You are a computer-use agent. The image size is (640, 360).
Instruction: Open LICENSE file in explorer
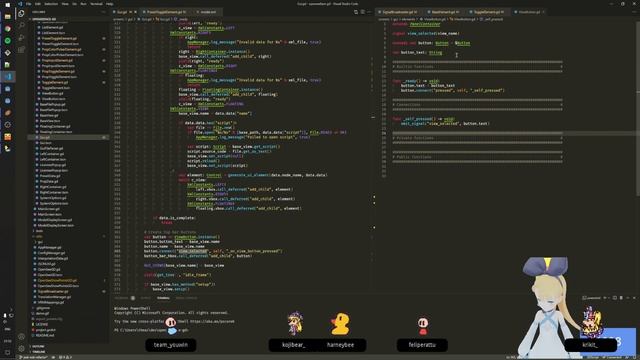pyautogui.click(x=42, y=324)
